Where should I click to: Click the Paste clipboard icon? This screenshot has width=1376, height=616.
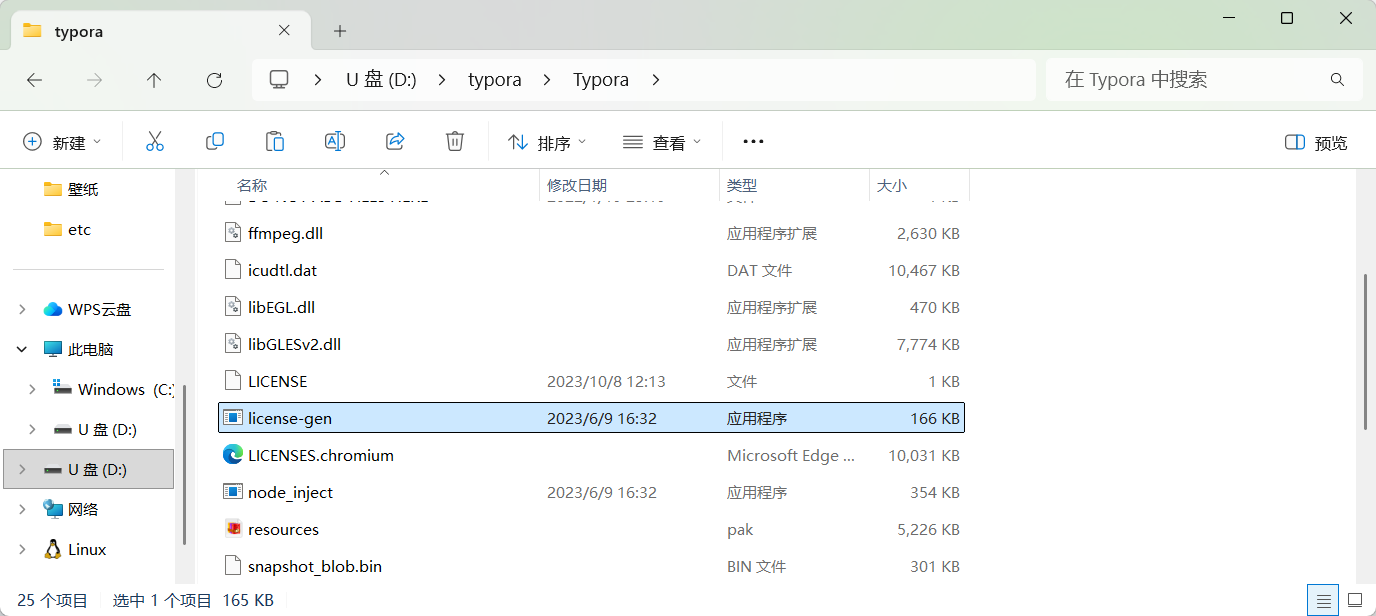[275, 142]
